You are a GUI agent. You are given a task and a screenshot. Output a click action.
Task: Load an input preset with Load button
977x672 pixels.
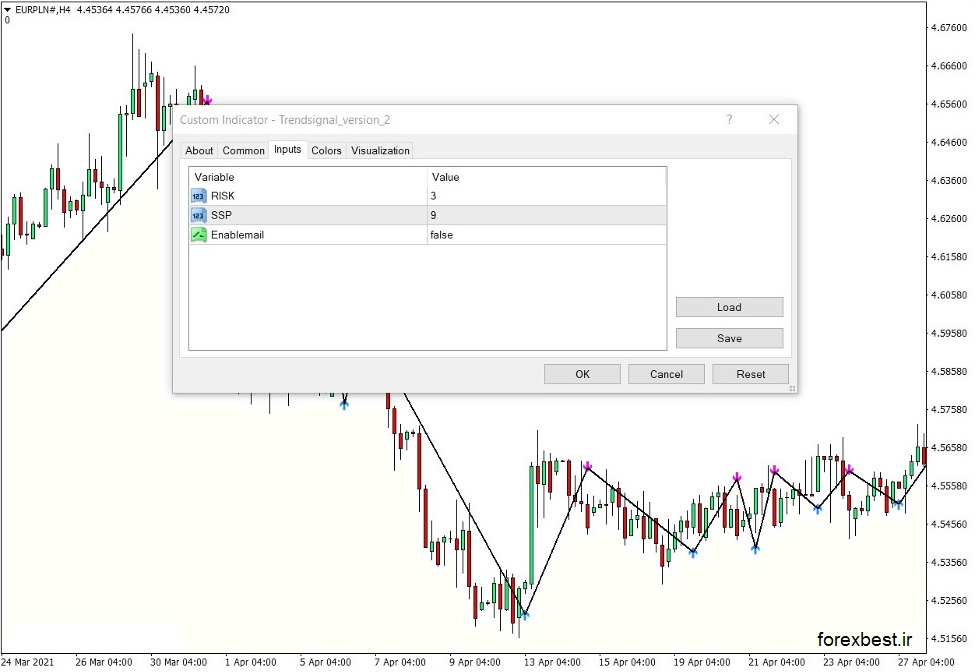coord(729,307)
